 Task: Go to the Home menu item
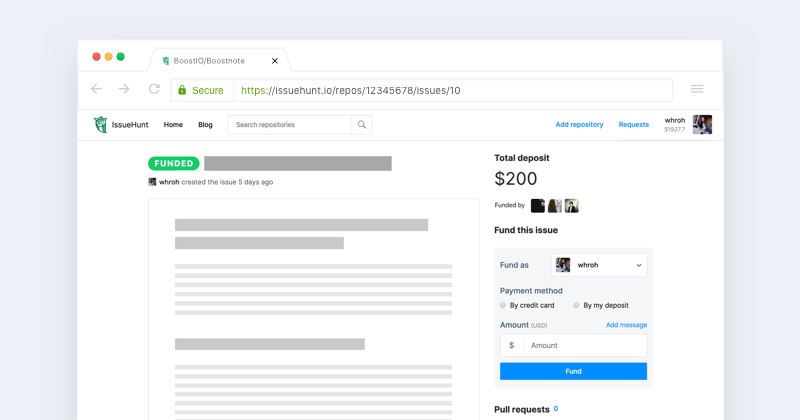click(x=173, y=125)
